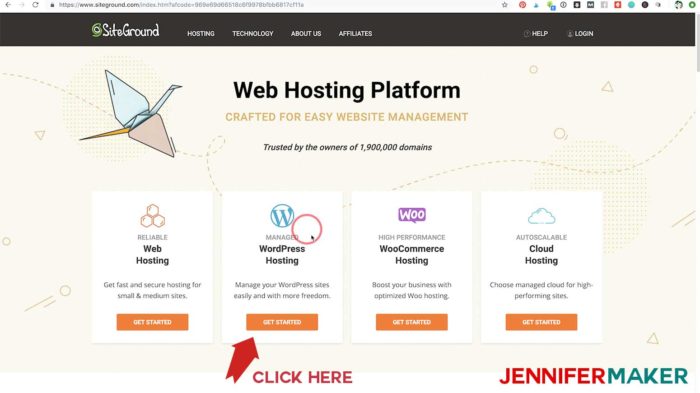Click the green extension icon with blue badge
The image size is (700, 393).
tap(551, 5)
